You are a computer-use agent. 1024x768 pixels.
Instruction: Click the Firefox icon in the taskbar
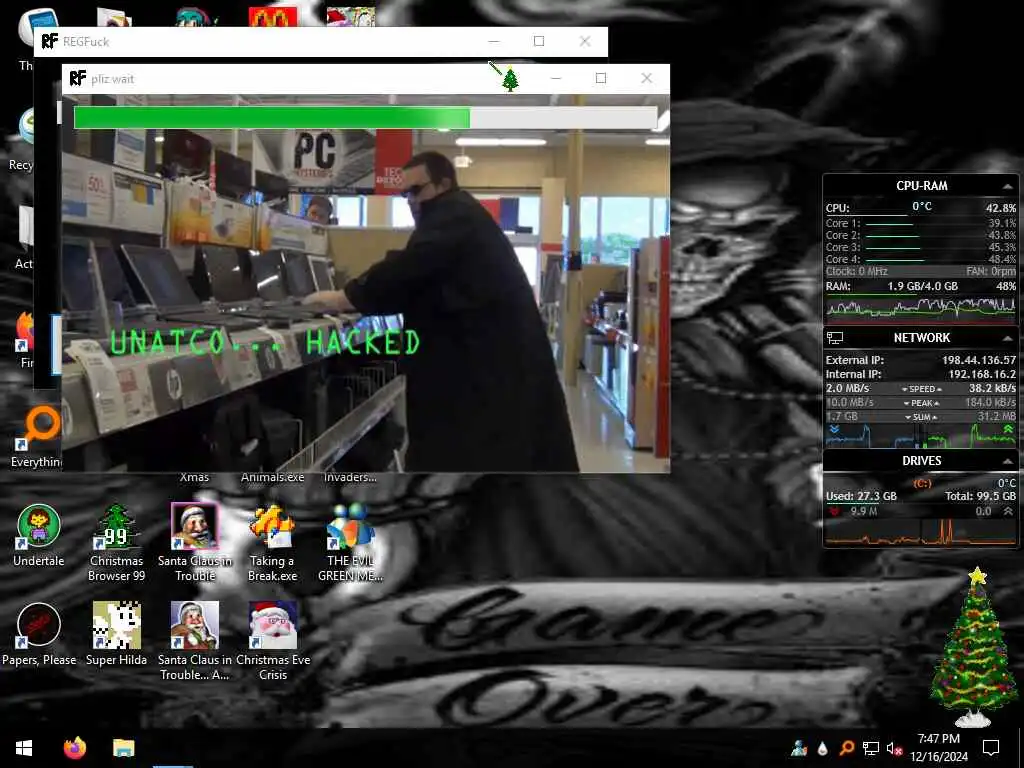coord(75,748)
